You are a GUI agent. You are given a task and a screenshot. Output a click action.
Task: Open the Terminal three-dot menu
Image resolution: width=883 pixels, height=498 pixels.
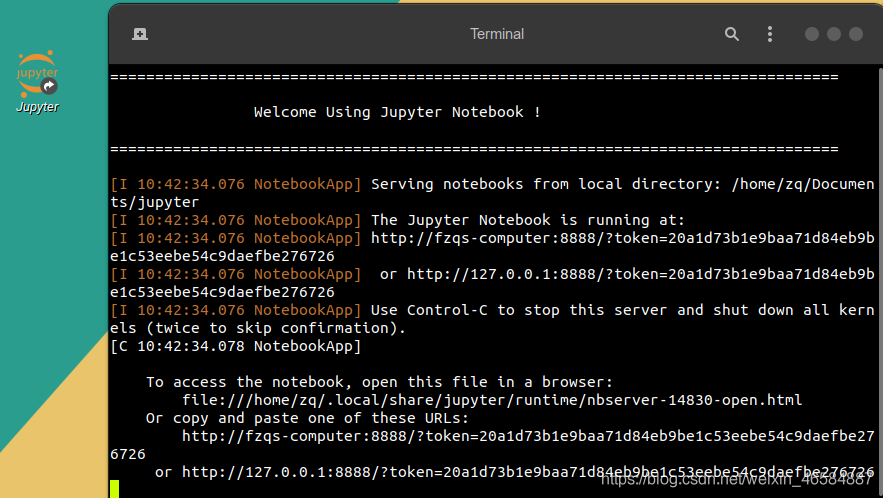pos(770,34)
